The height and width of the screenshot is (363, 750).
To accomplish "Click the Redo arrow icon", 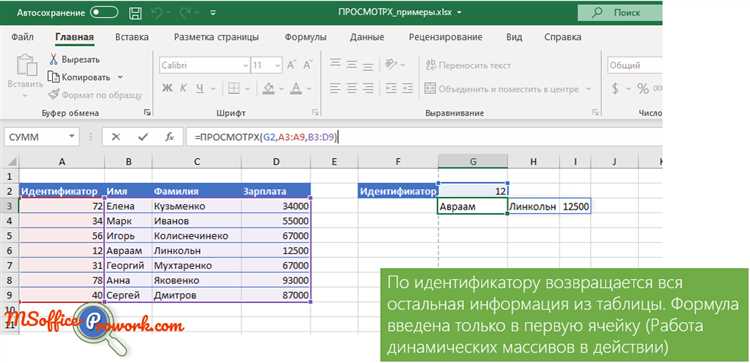I will (185, 13).
